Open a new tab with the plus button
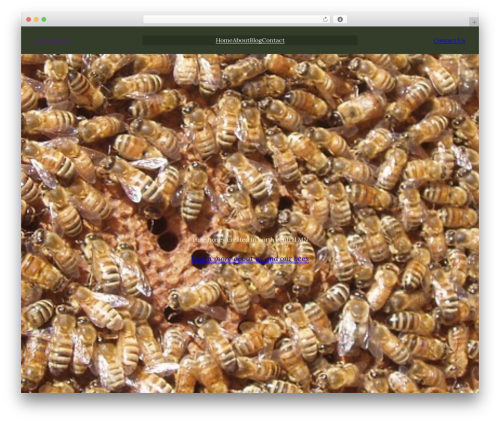500x423 pixels. click(x=474, y=22)
